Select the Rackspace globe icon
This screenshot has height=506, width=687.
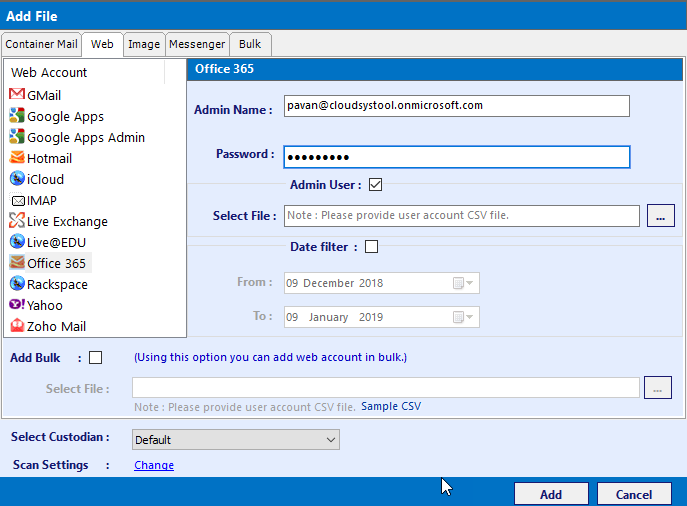coord(17,283)
